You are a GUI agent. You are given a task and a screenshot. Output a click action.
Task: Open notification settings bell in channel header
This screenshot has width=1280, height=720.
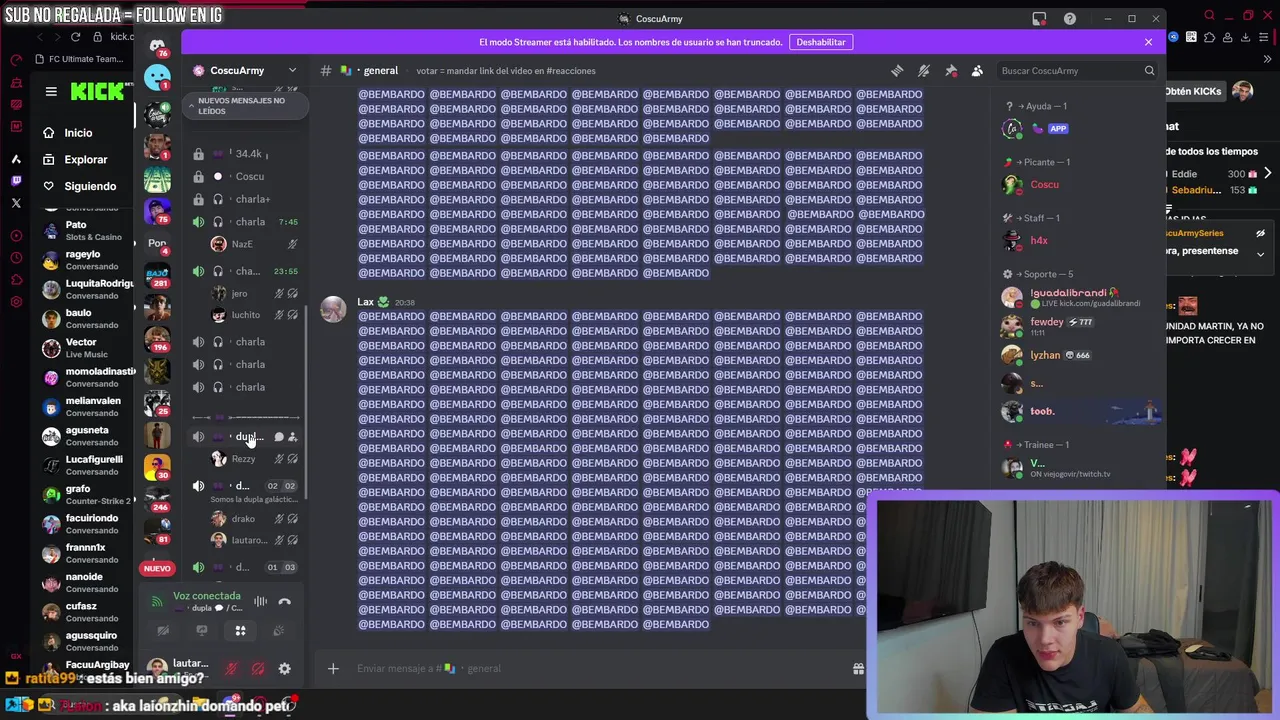[x=924, y=71]
